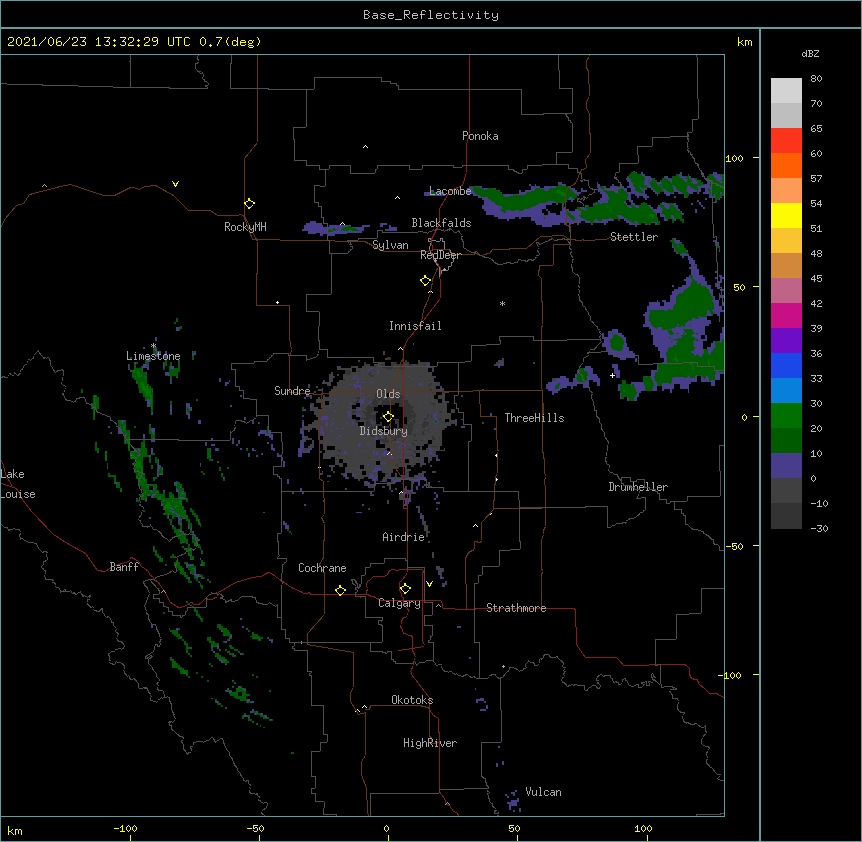Click the Didsbury label

pos(384,431)
